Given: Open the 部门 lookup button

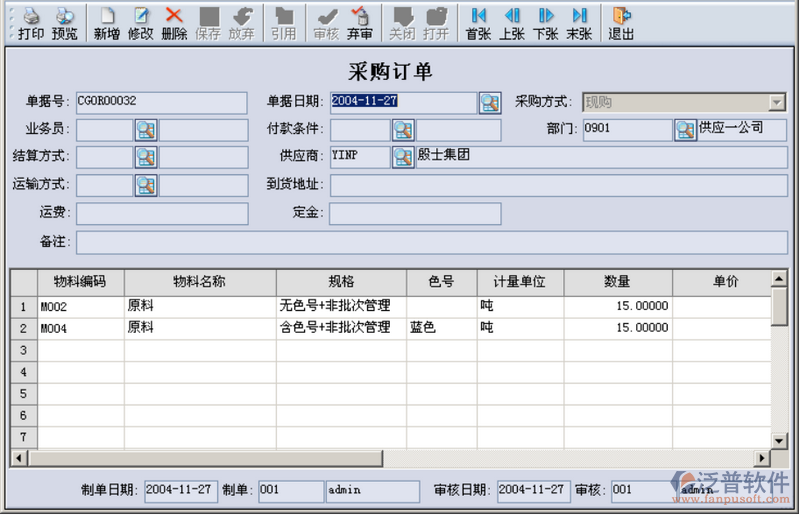Looking at the screenshot, I should pos(685,129).
